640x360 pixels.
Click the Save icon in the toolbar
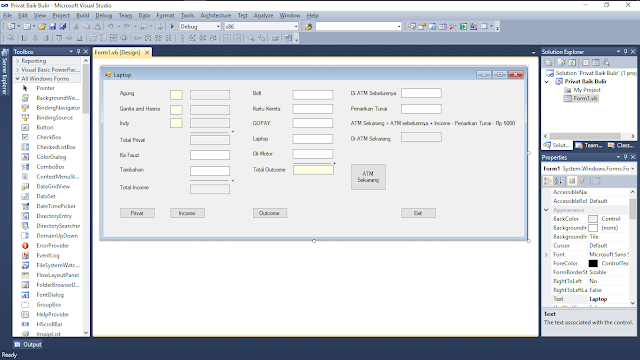[x=52, y=27]
